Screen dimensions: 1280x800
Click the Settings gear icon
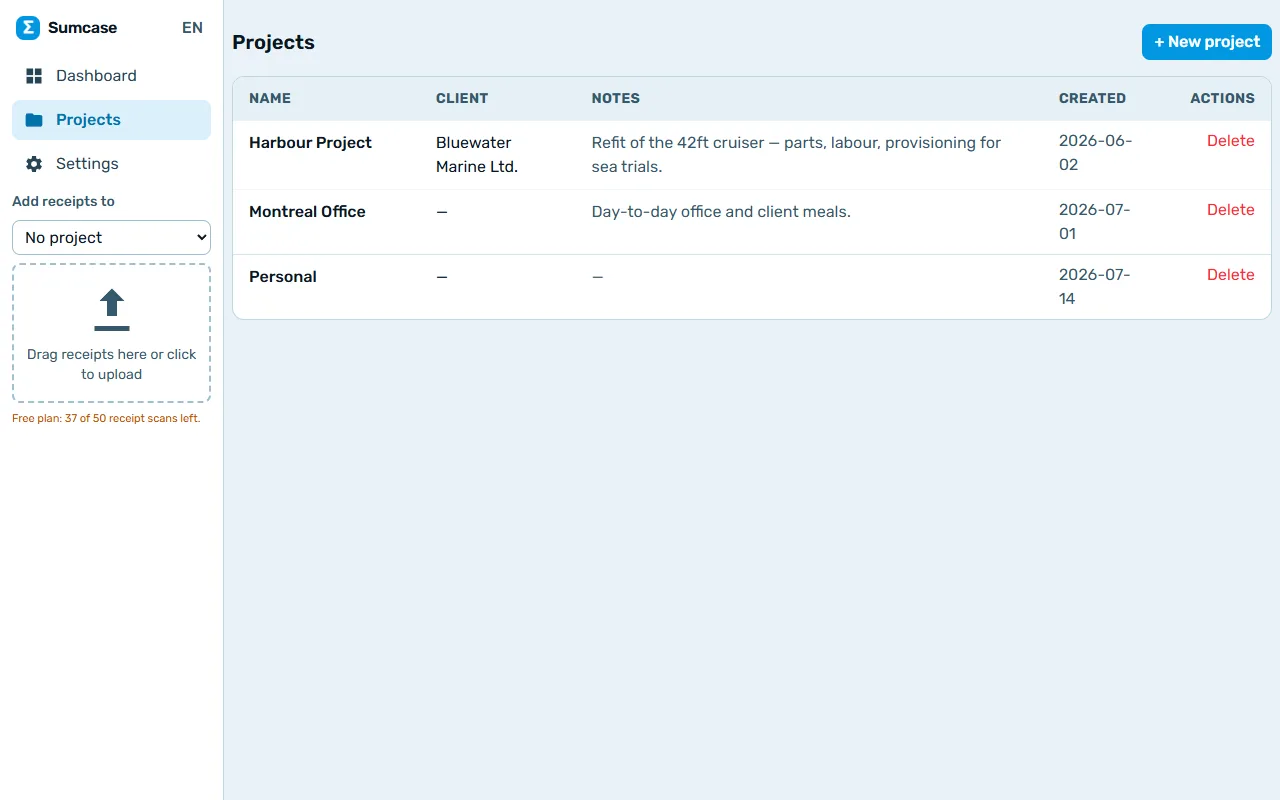tap(34, 164)
